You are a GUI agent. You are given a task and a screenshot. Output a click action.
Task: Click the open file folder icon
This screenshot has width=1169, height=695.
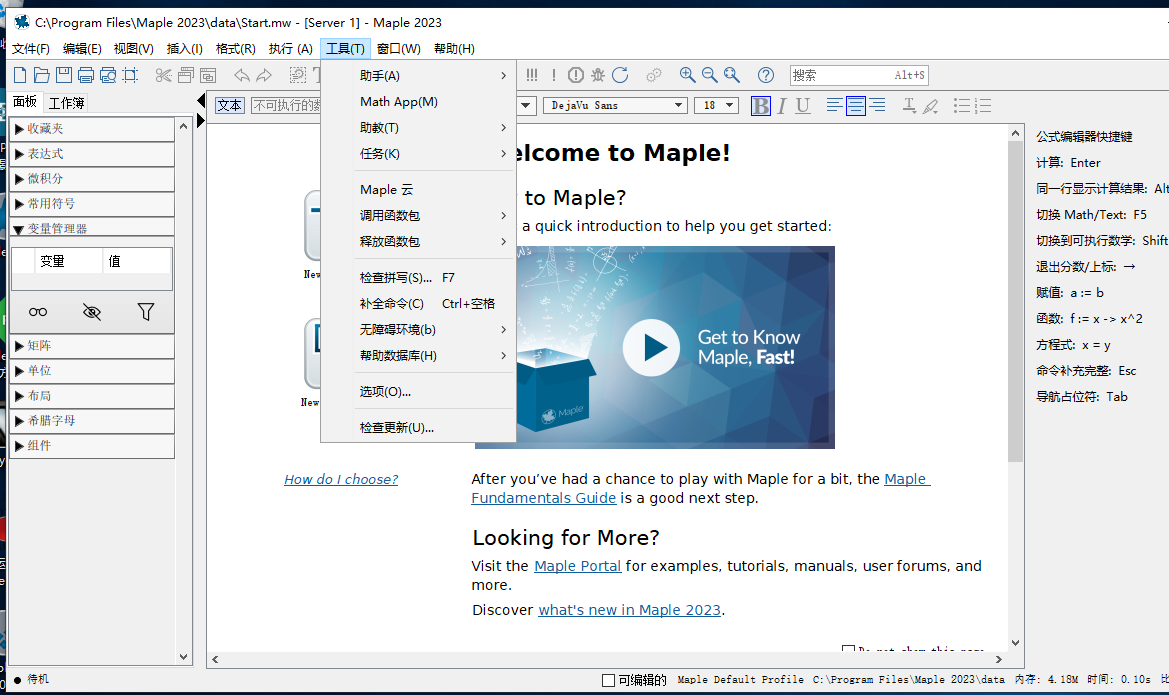[x=42, y=75]
